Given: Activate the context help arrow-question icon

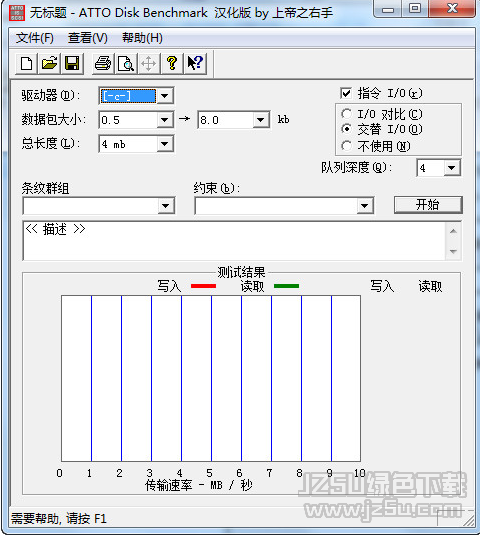Looking at the screenshot, I should [x=195, y=64].
